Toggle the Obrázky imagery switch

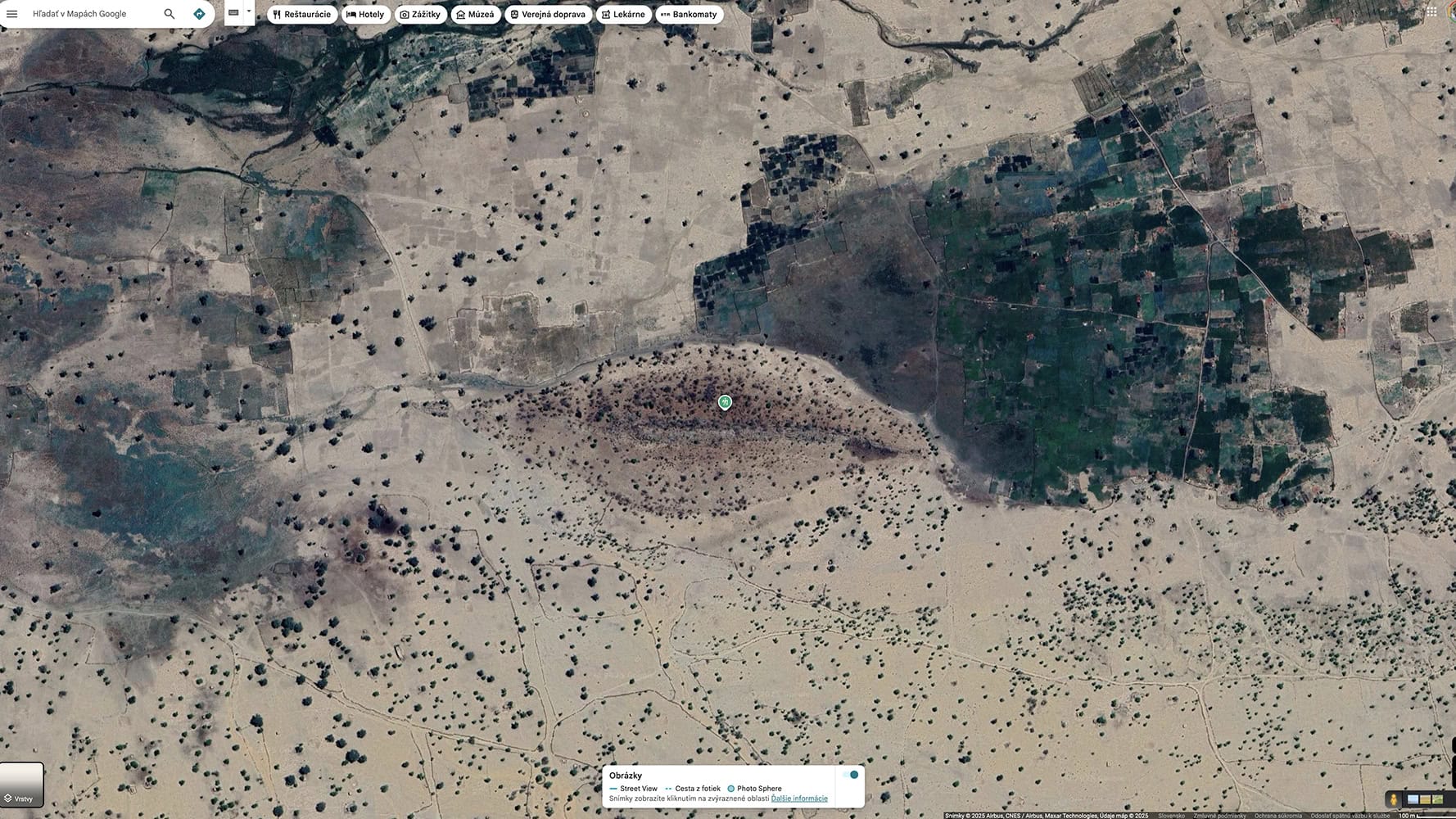click(851, 775)
